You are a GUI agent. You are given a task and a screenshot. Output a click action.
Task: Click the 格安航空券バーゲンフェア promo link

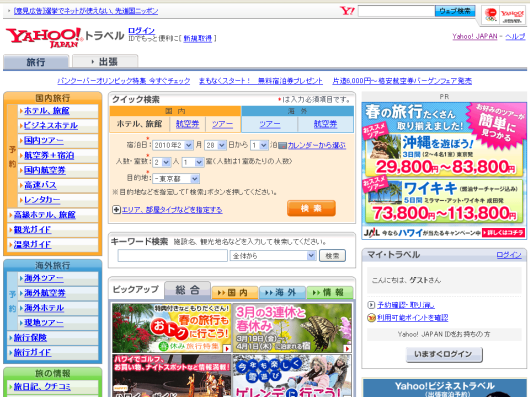(x=402, y=81)
